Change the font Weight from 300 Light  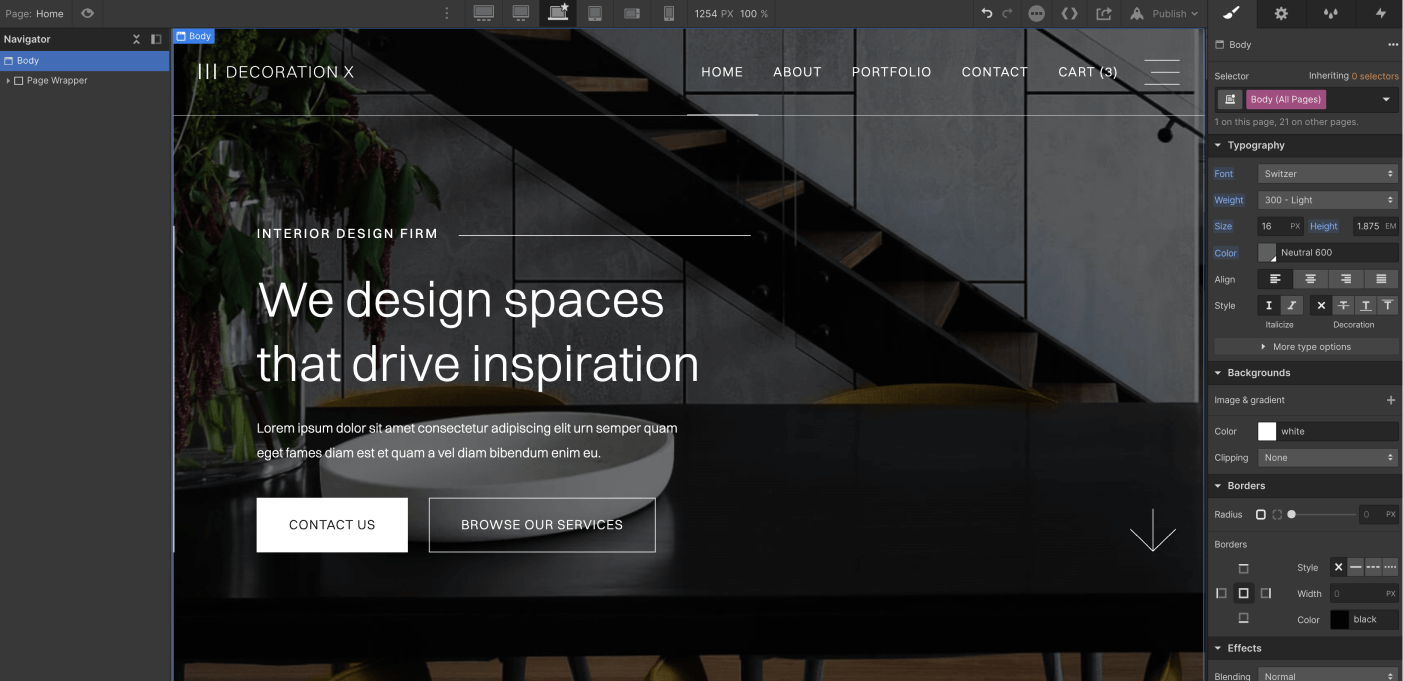[x=1327, y=199]
